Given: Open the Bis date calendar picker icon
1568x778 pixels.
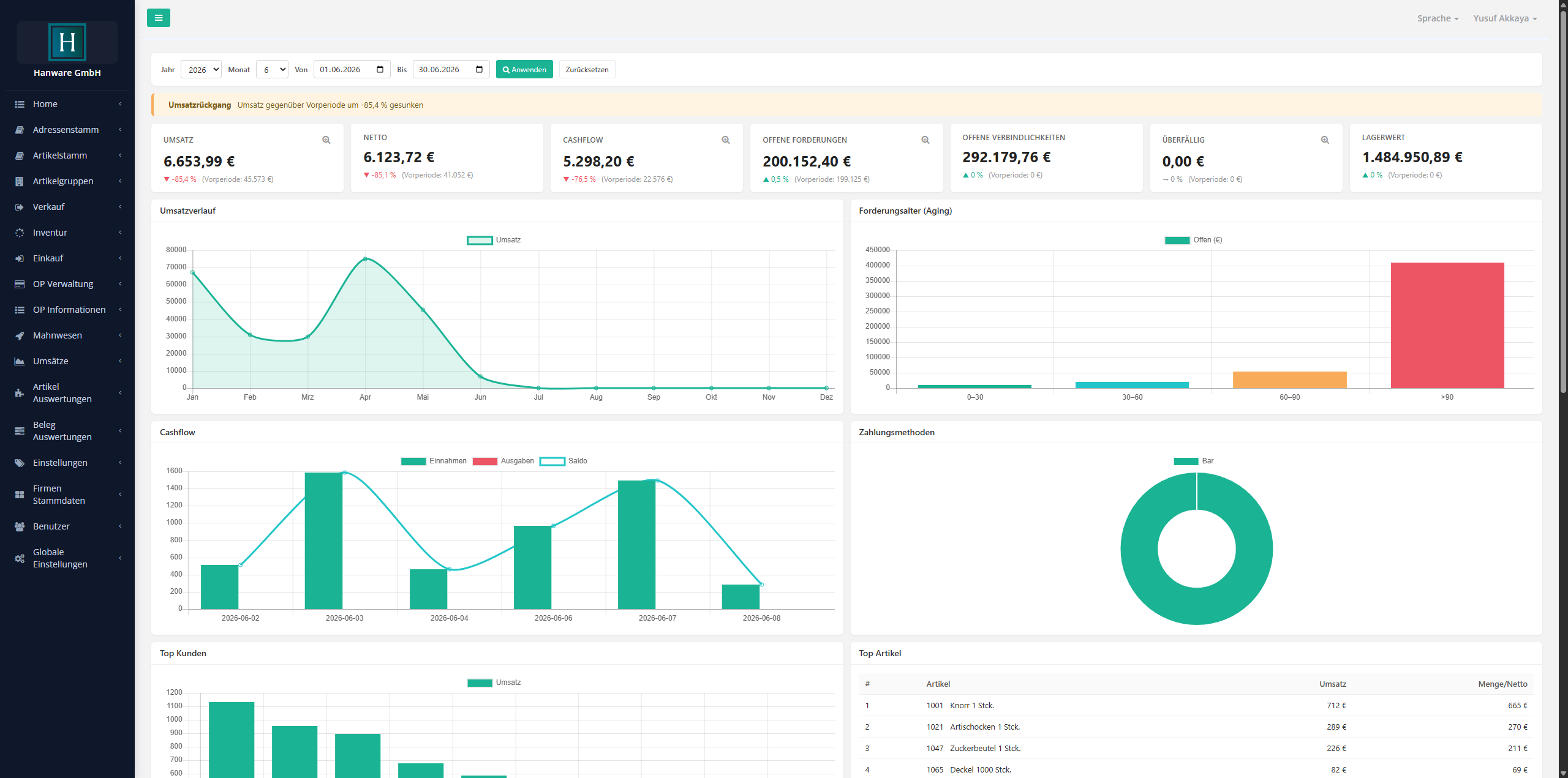Looking at the screenshot, I should [479, 69].
